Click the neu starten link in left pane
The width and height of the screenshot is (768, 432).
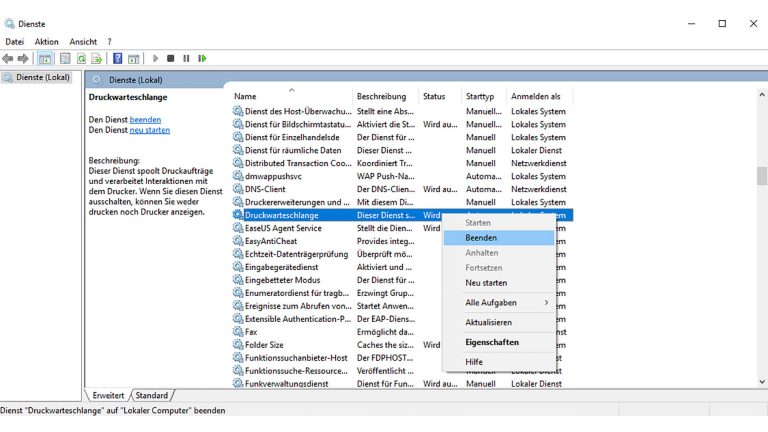pos(149,130)
